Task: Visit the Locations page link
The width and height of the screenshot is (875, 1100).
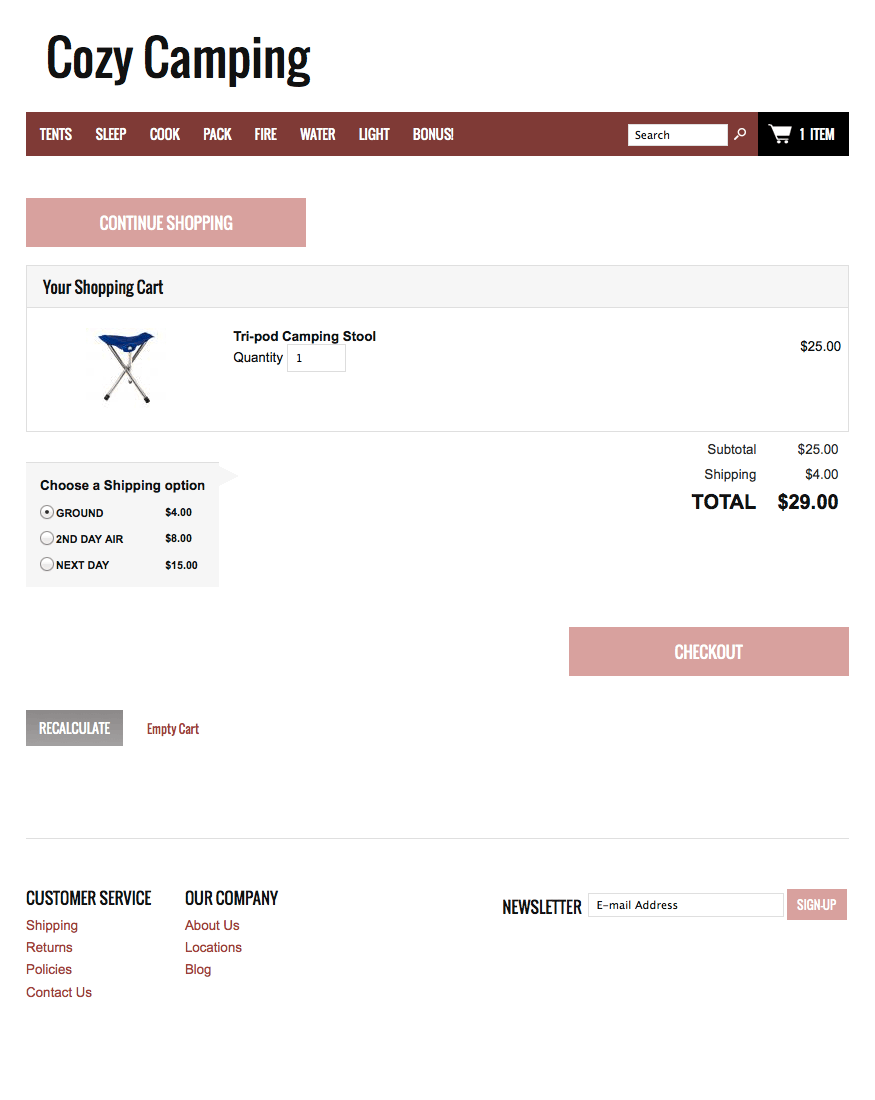Action: tap(213, 947)
